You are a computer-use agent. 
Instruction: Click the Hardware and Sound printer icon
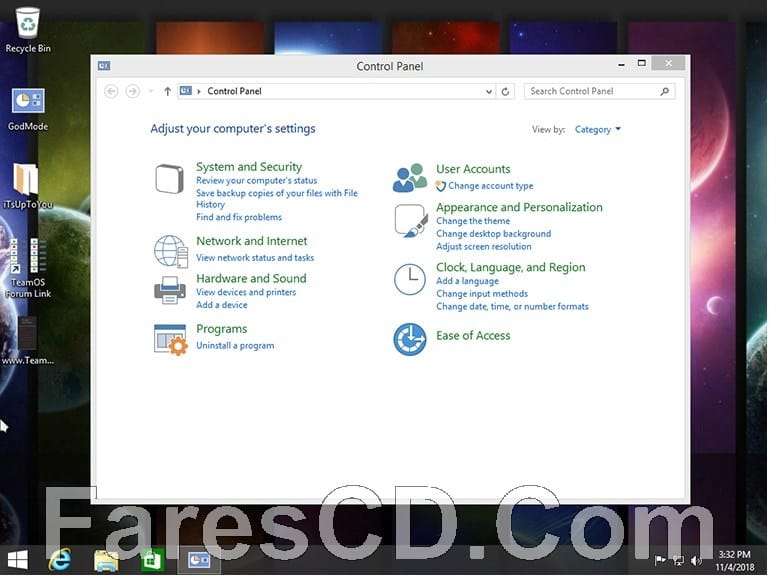[x=170, y=290]
